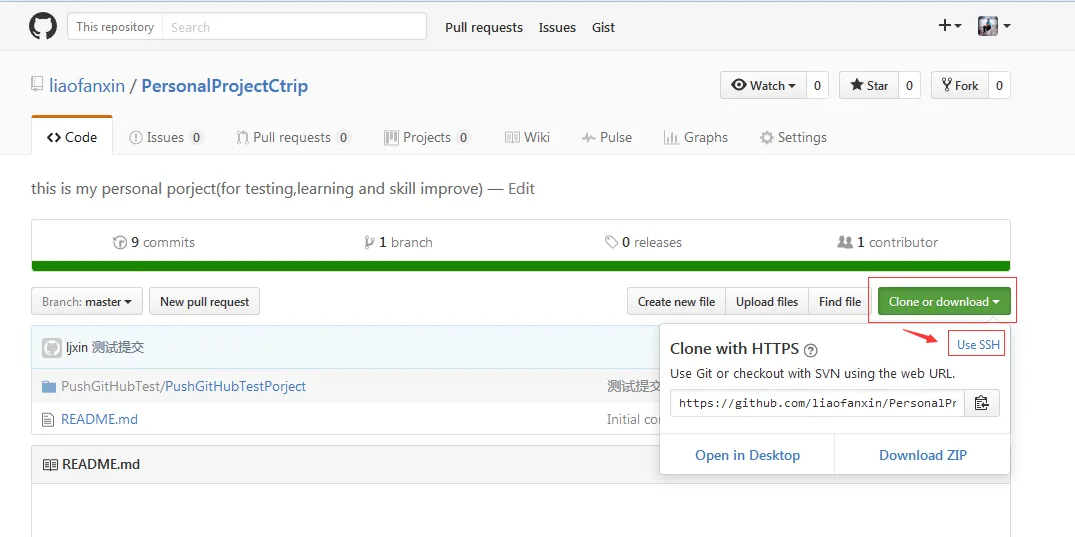Switch to the repository Issues tab
The image size is (1075, 537).
tap(166, 137)
